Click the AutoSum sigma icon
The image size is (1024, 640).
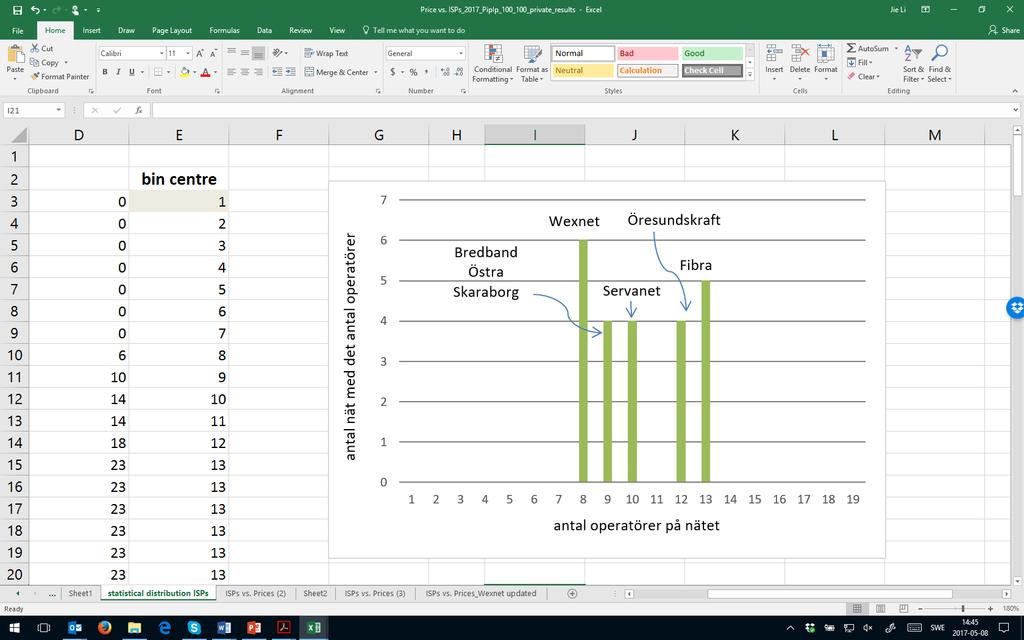tap(851, 48)
